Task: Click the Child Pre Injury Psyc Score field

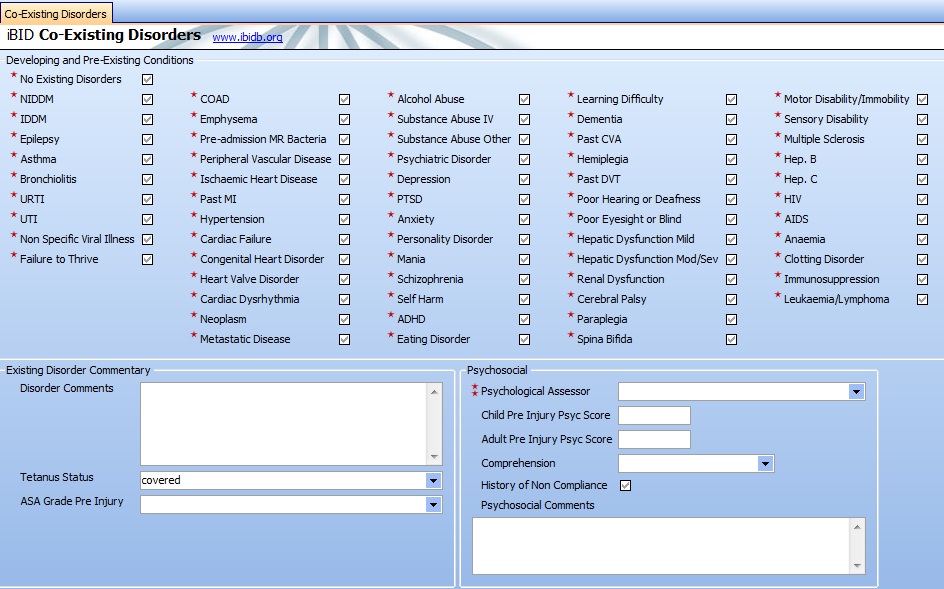Action: pyautogui.click(x=654, y=416)
